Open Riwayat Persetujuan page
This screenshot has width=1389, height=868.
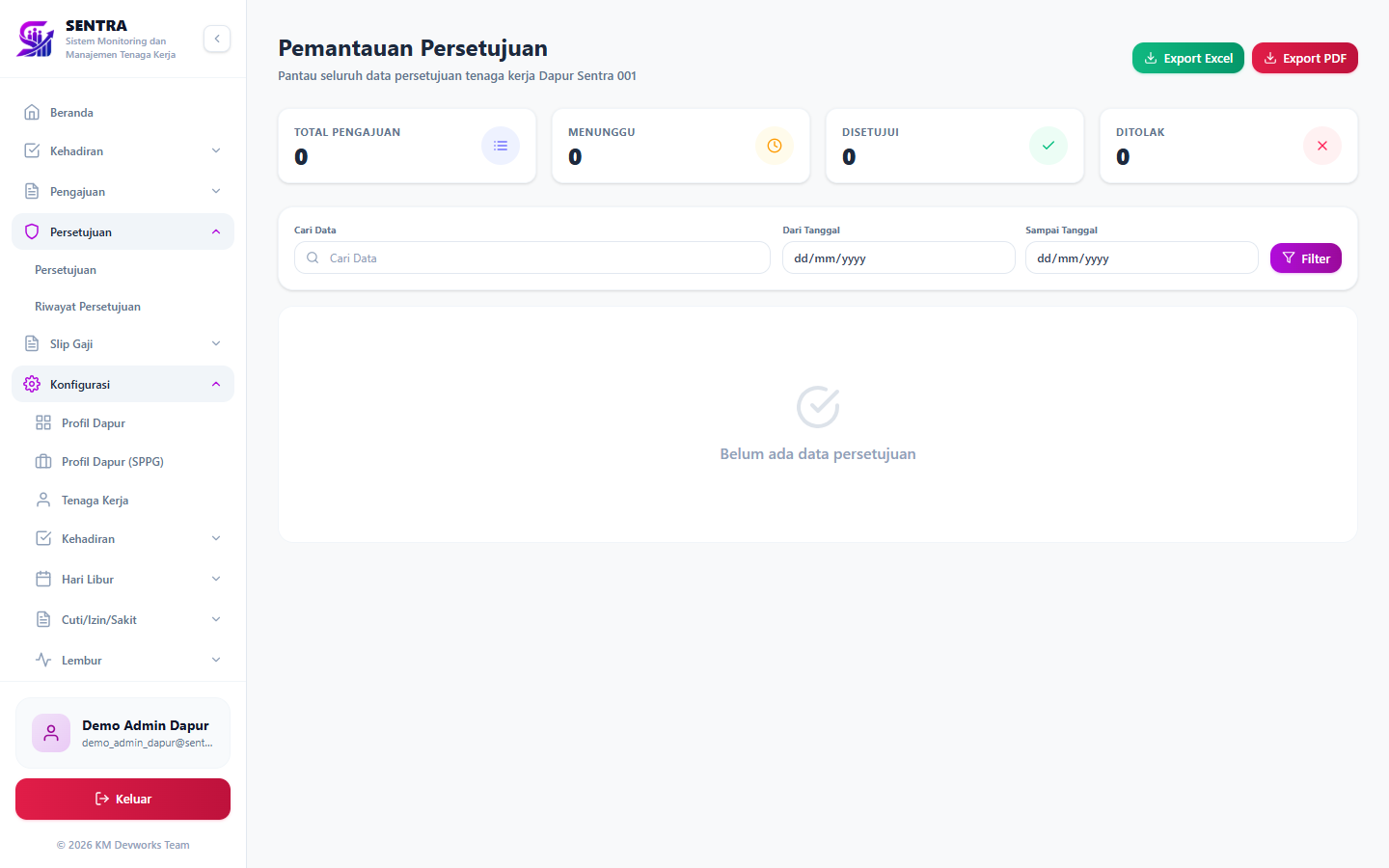(x=88, y=307)
